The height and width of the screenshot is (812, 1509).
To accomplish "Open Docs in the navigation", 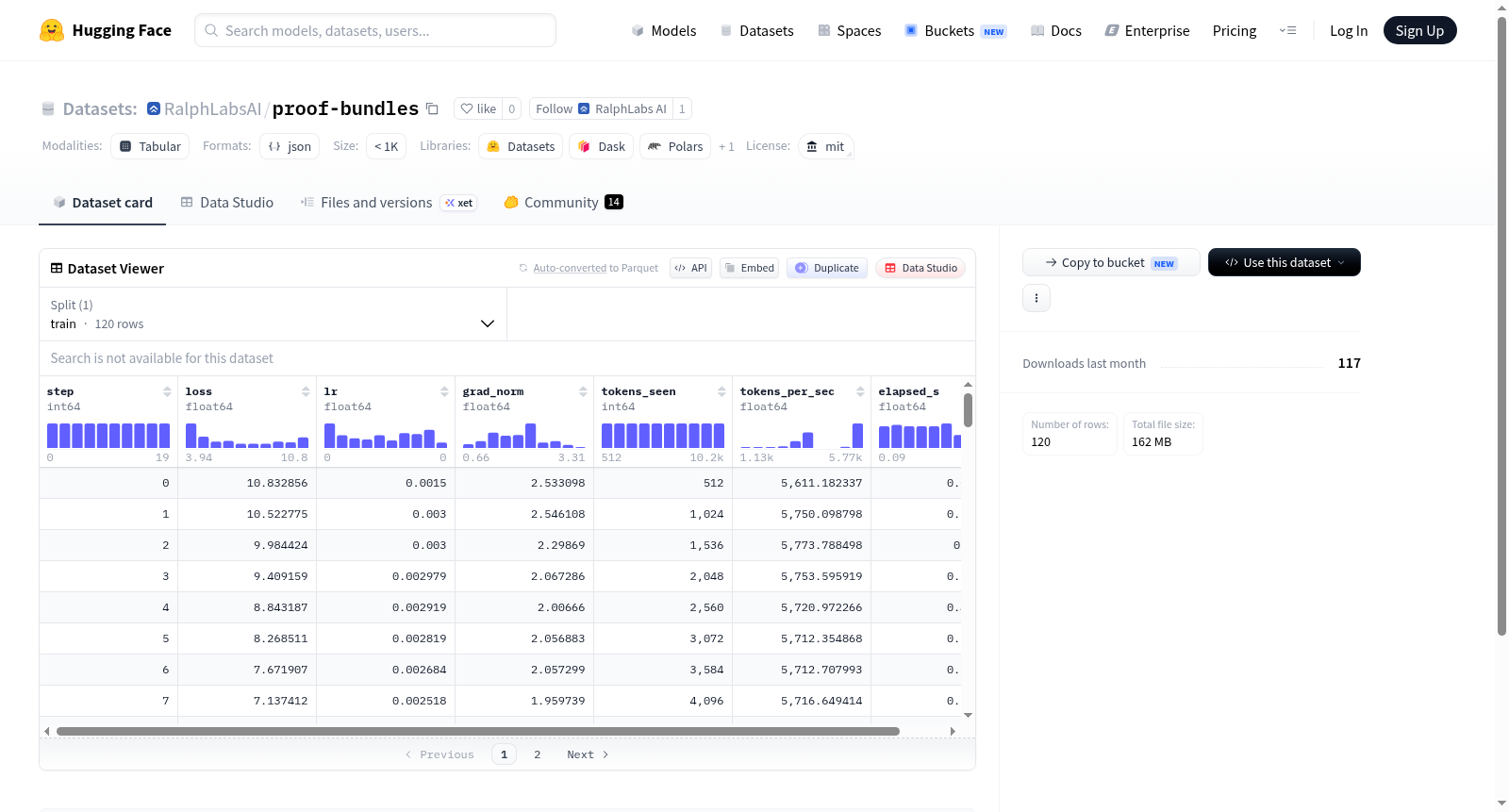I will click(x=1056, y=30).
